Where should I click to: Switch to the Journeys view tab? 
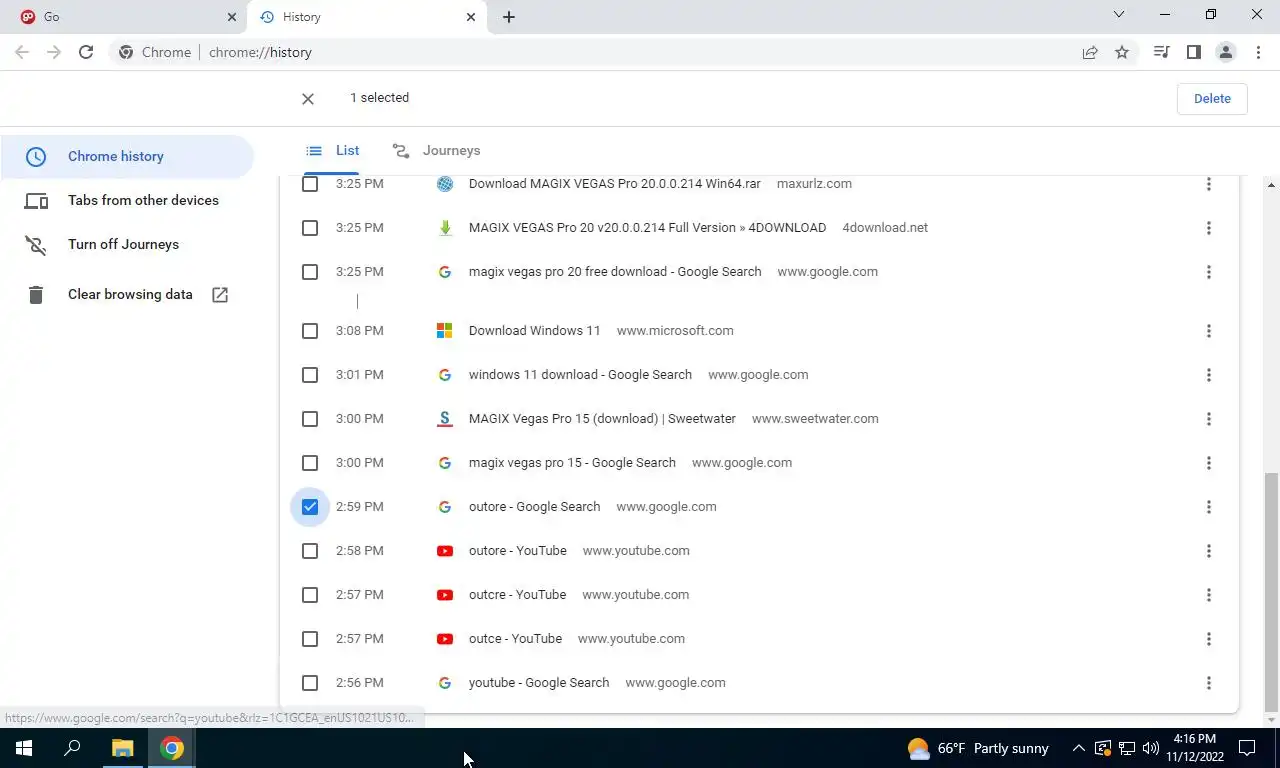[436, 151]
